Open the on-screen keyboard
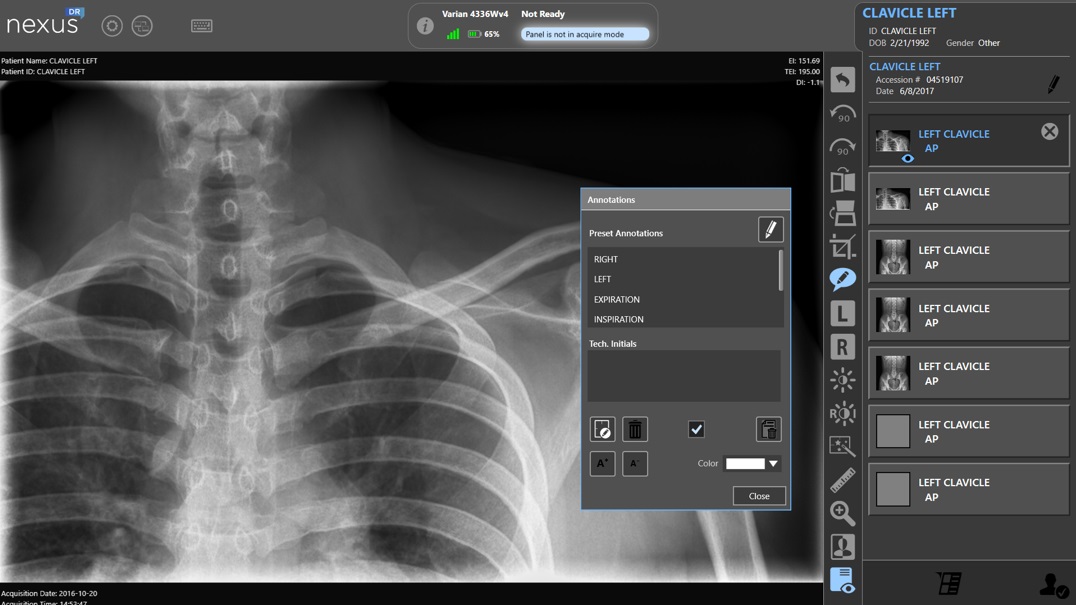Screen dimensions: 1076x605 (202, 26)
